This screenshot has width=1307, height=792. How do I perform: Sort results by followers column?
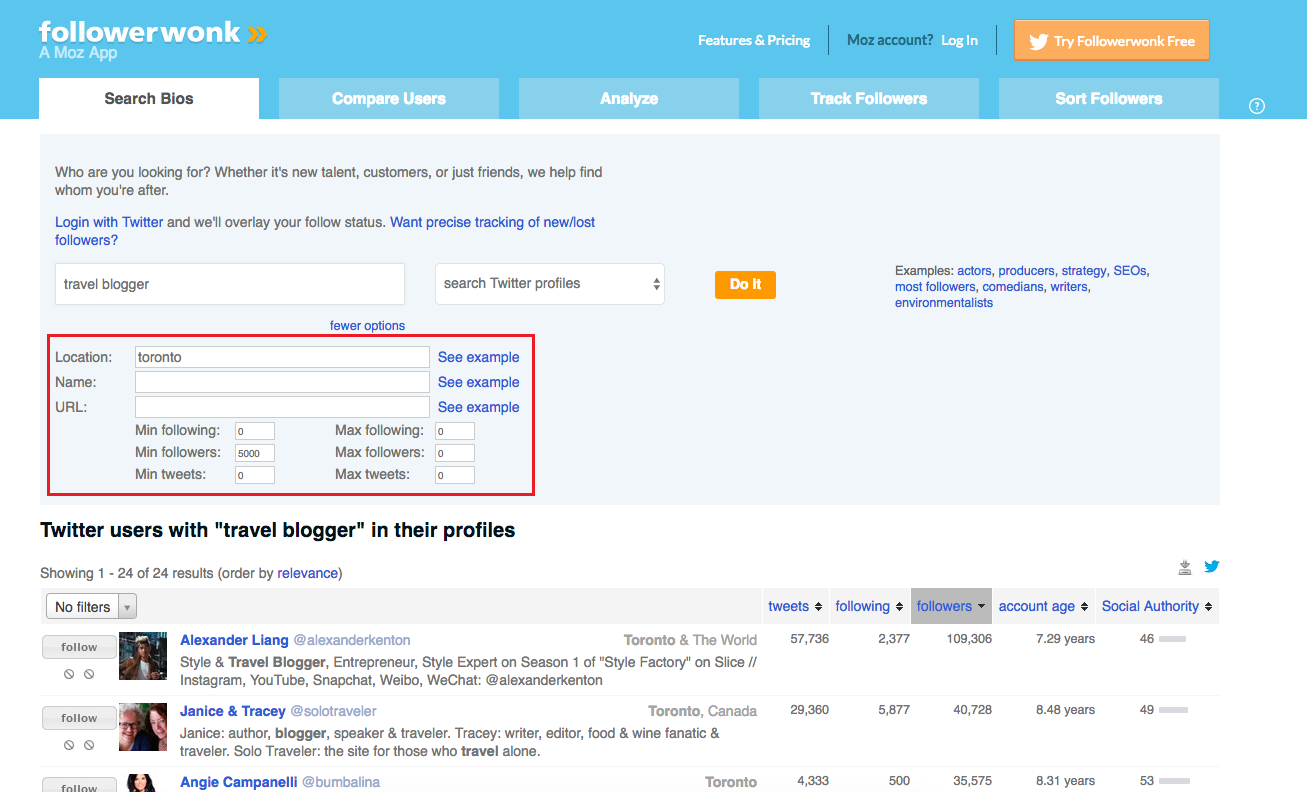click(951, 606)
